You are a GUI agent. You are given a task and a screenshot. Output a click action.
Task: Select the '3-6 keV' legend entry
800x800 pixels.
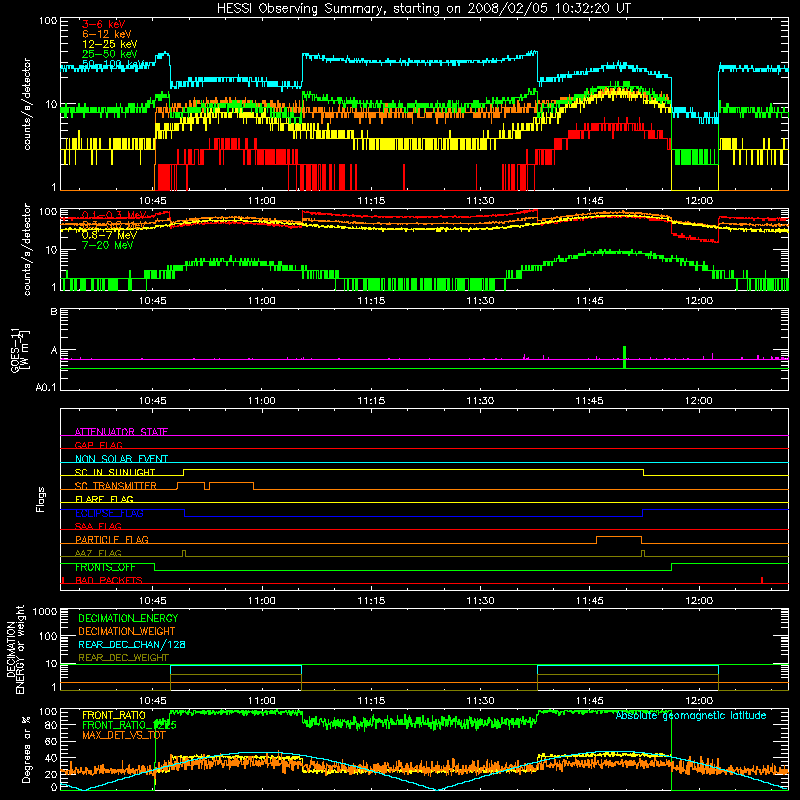pos(103,24)
